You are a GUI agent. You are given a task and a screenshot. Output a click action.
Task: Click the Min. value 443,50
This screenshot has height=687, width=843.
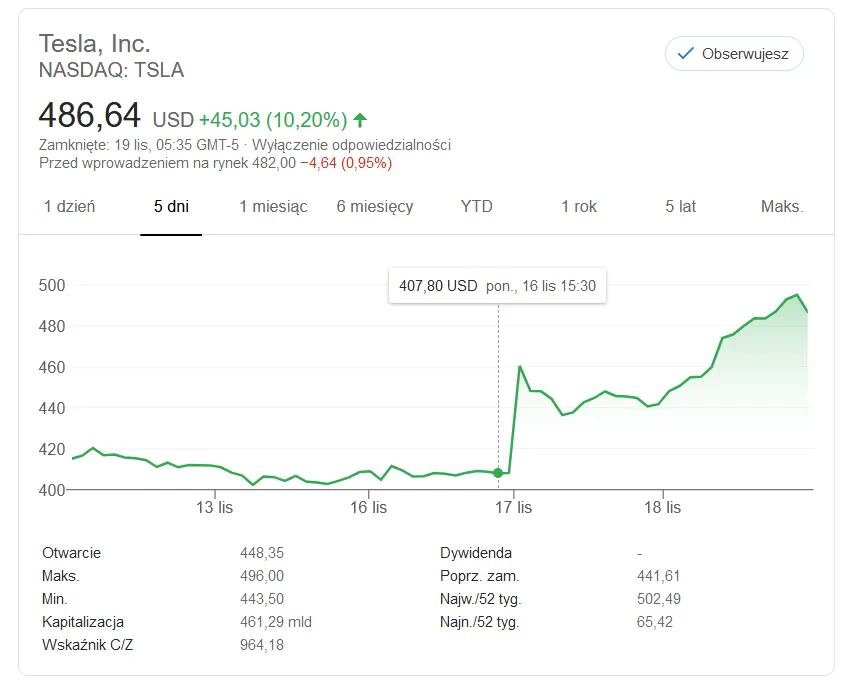pos(262,599)
